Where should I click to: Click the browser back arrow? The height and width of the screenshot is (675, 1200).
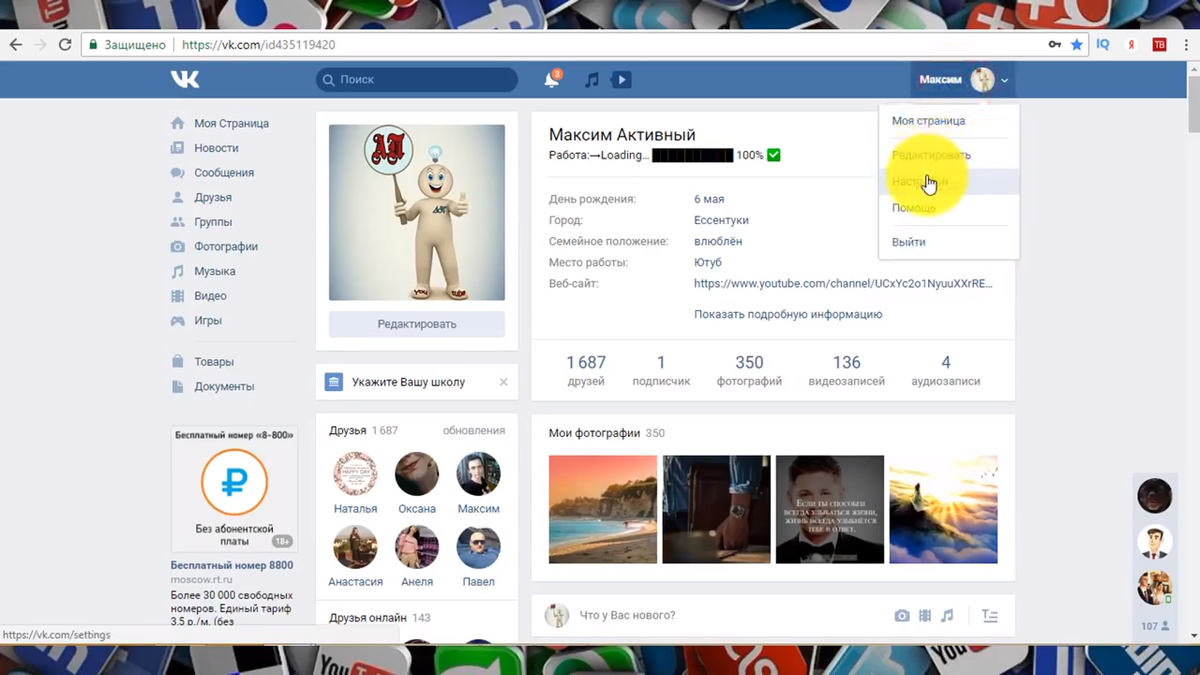tap(16, 45)
